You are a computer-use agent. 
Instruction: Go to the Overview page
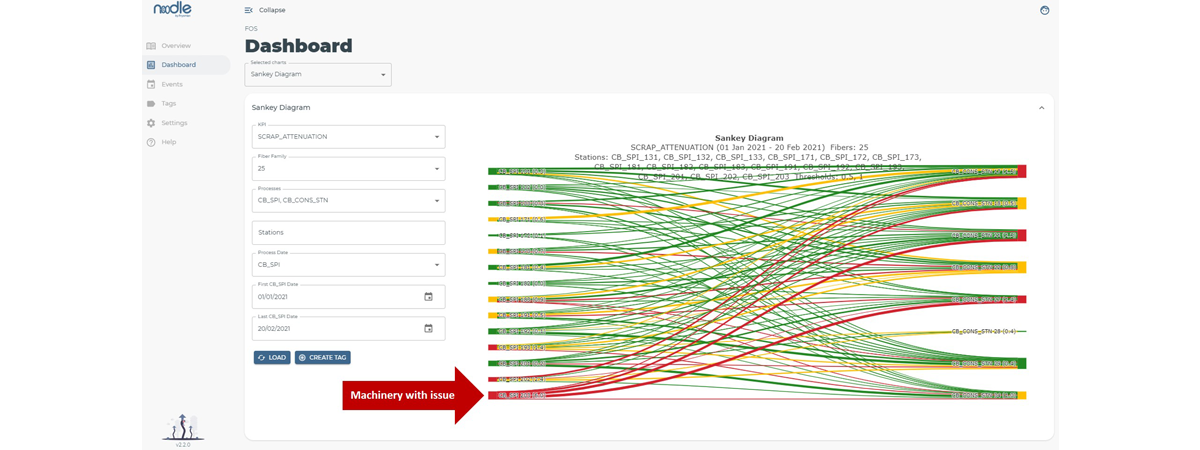tap(176, 46)
